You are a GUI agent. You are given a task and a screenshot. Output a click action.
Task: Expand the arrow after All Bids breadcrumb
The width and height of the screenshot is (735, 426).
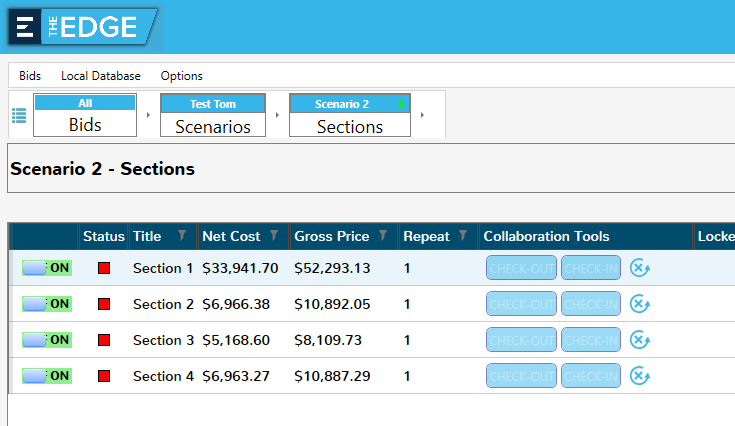click(x=148, y=116)
